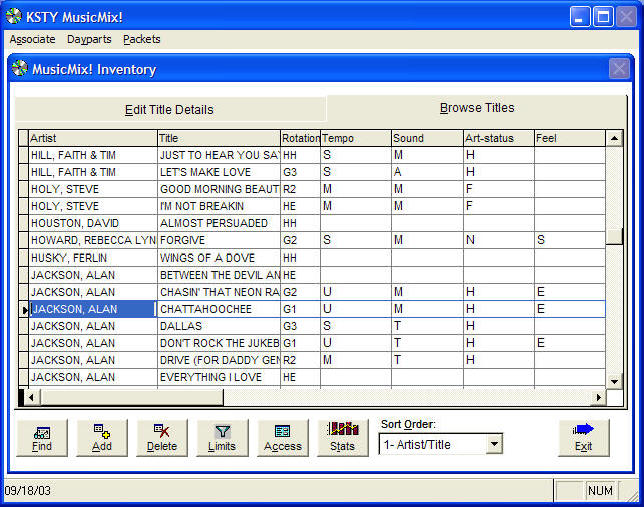The width and height of the screenshot is (644, 507).
Task: Exit the inventory window
Action: (584, 438)
